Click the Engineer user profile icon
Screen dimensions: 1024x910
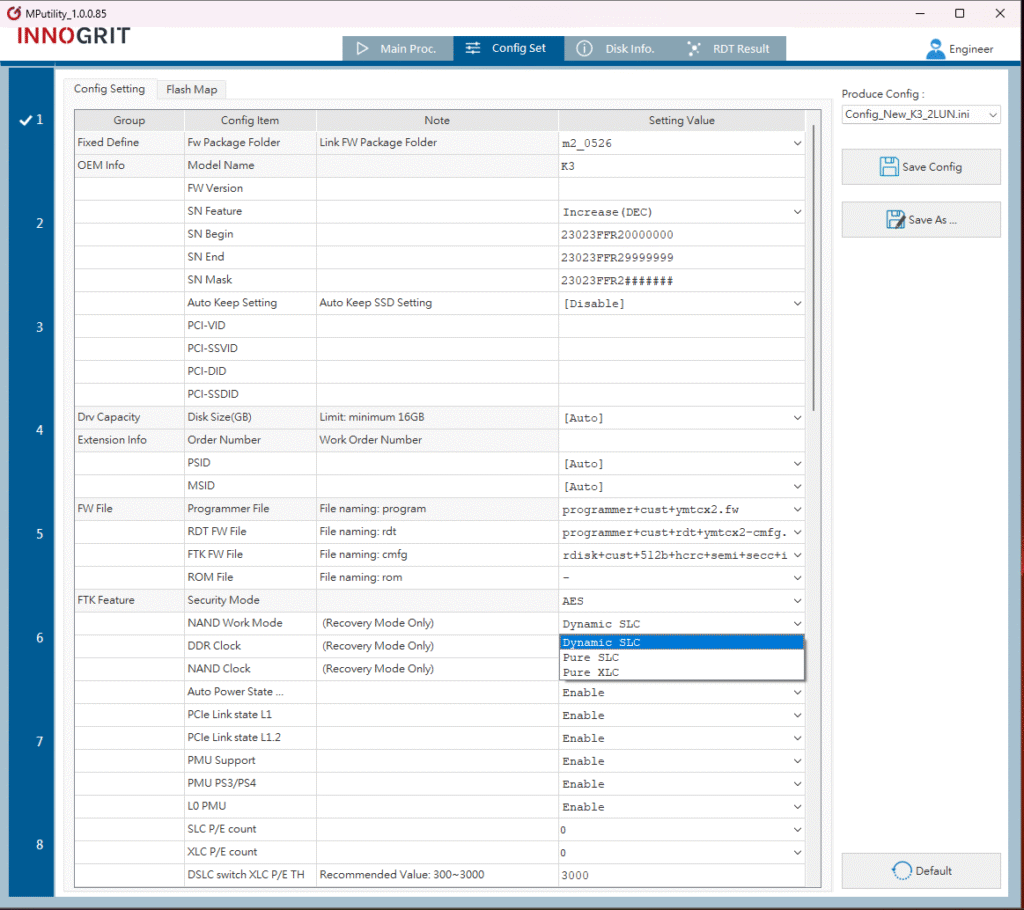[935, 49]
